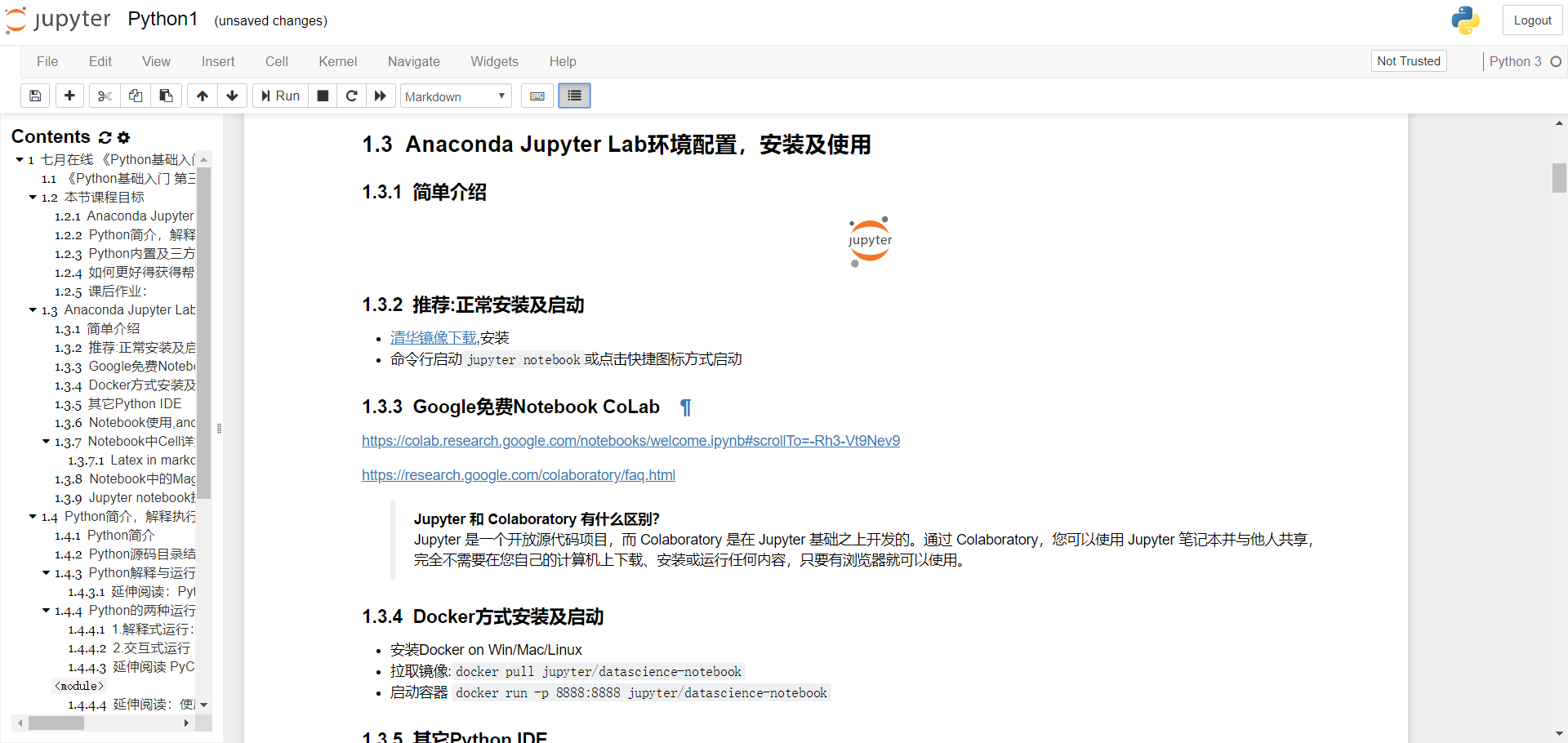Open the Widgets menu
This screenshot has width=1568, height=743.
coord(494,62)
